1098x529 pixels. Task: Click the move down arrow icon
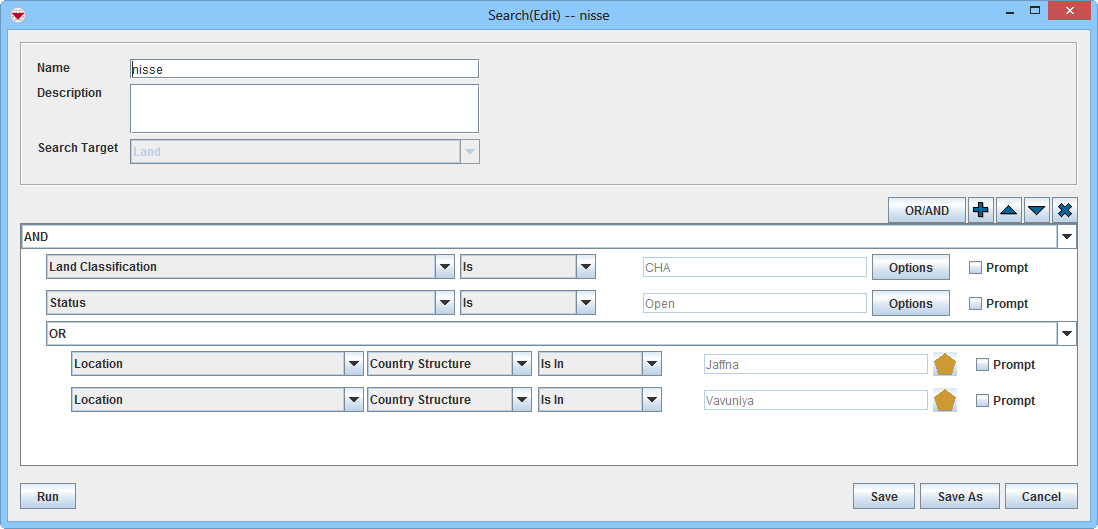point(1037,210)
